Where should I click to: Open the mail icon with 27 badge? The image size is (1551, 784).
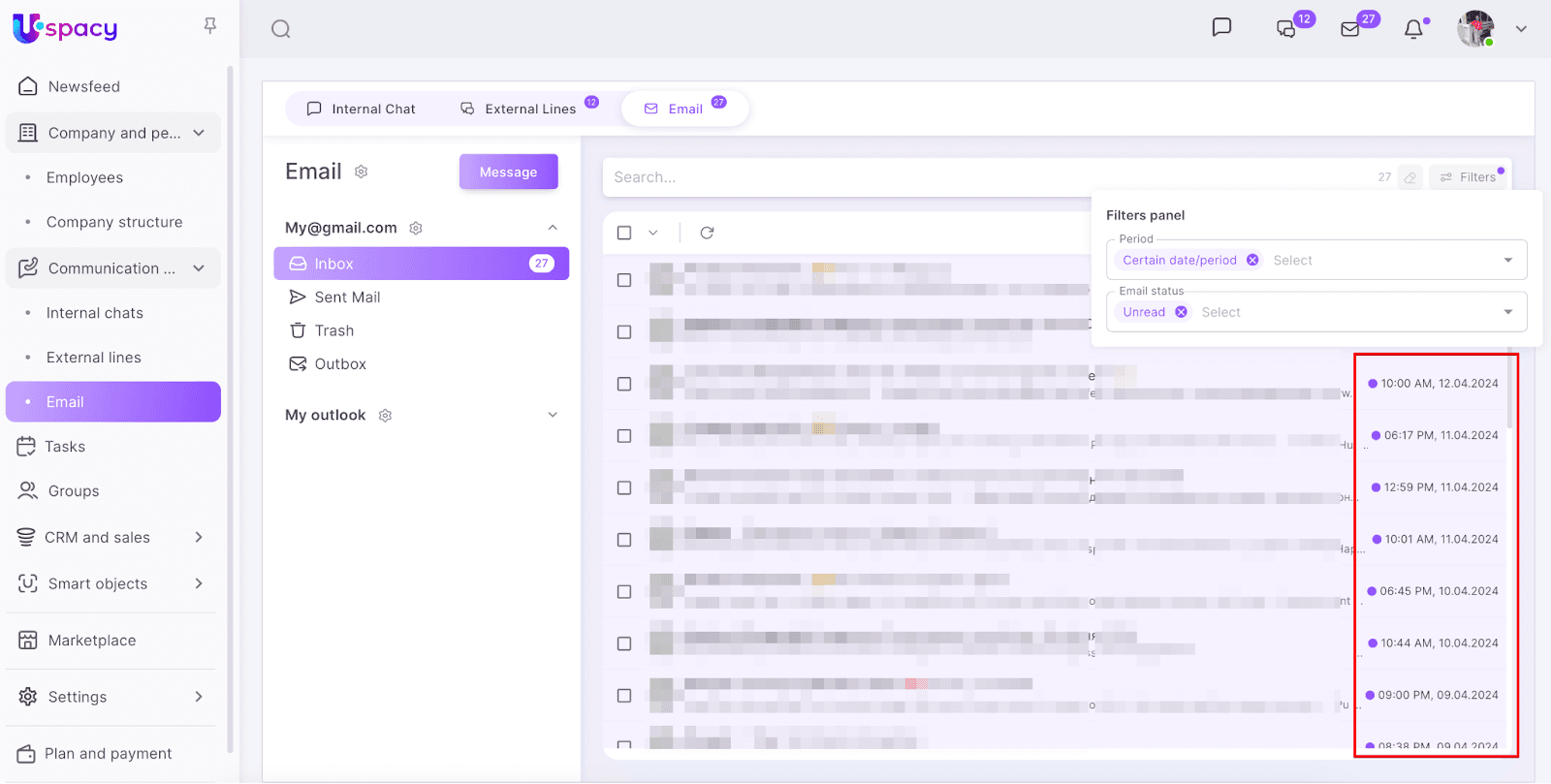(x=1350, y=29)
